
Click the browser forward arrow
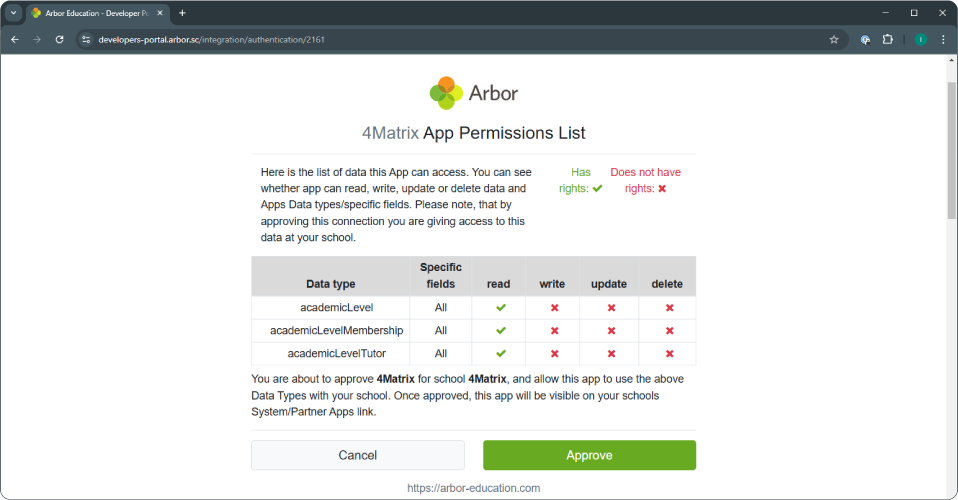(37, 40)
